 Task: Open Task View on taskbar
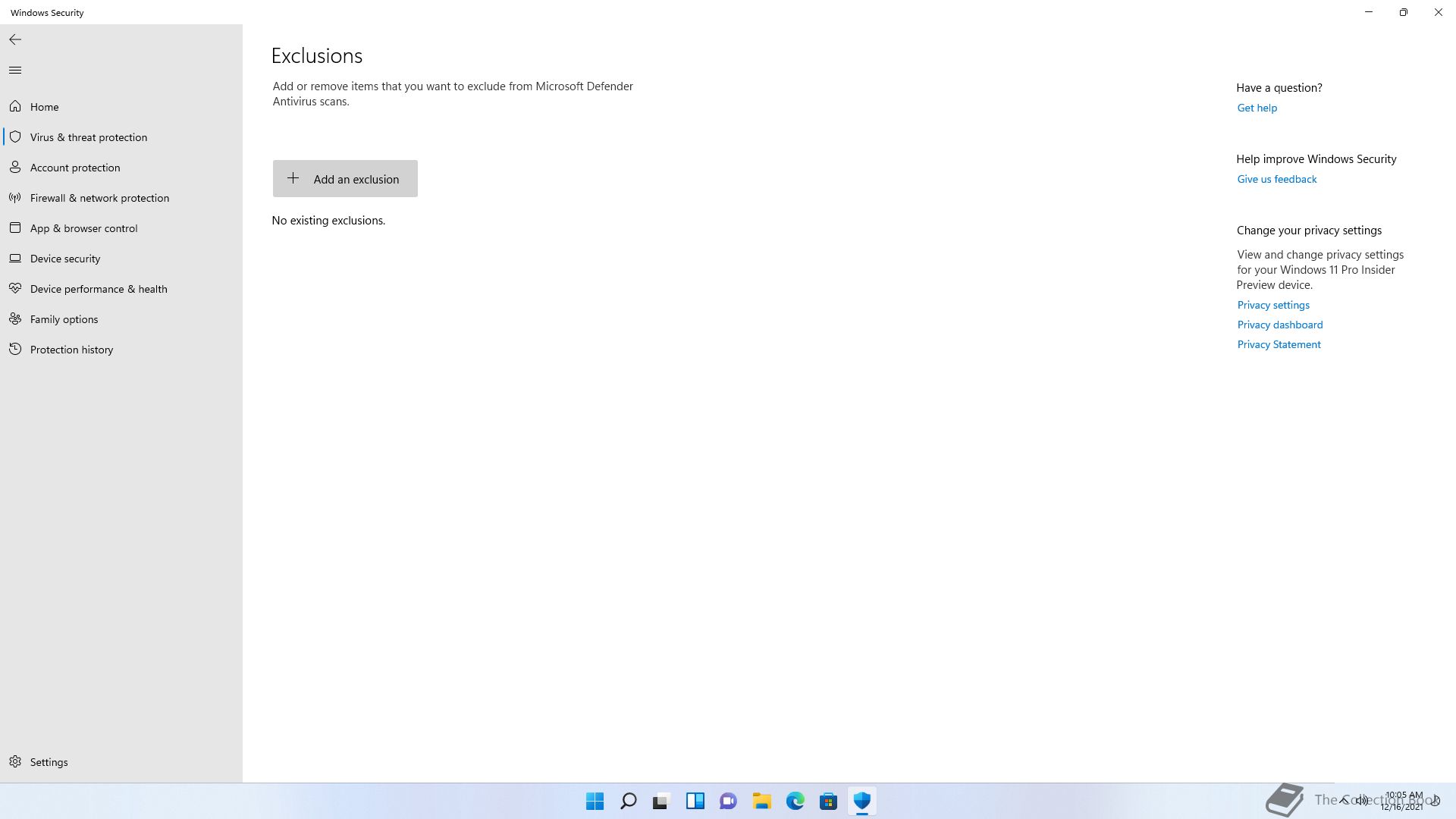coord(662,801)
